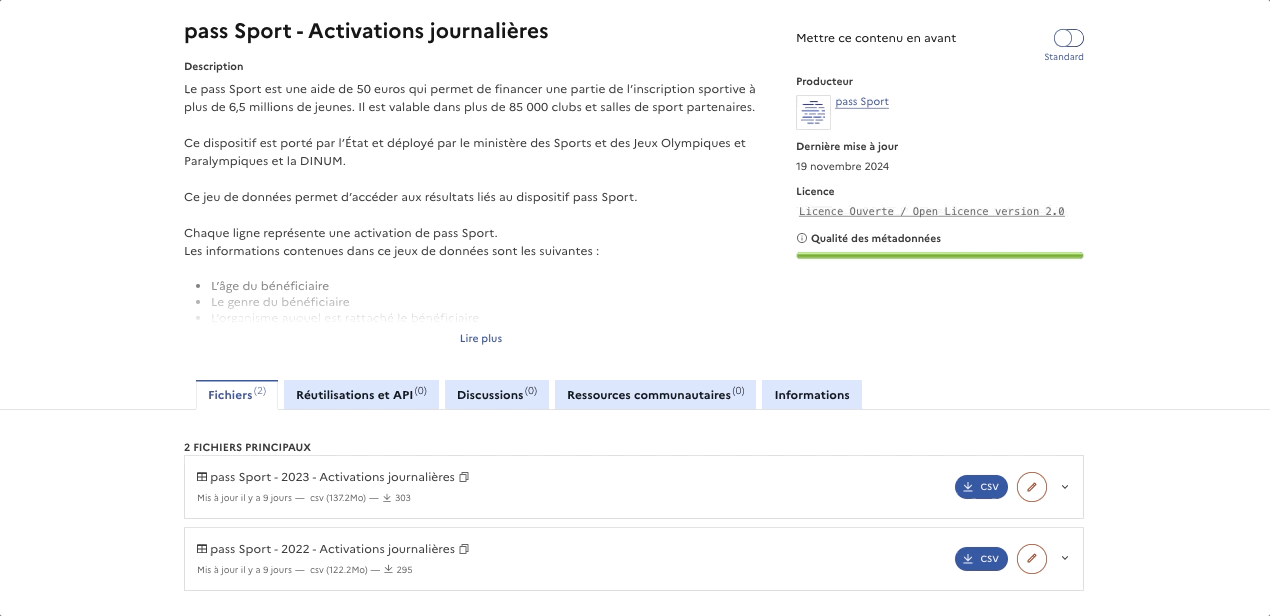Click the '2 FICHIERS PRINCIPAUX' heading

(247, 447)
